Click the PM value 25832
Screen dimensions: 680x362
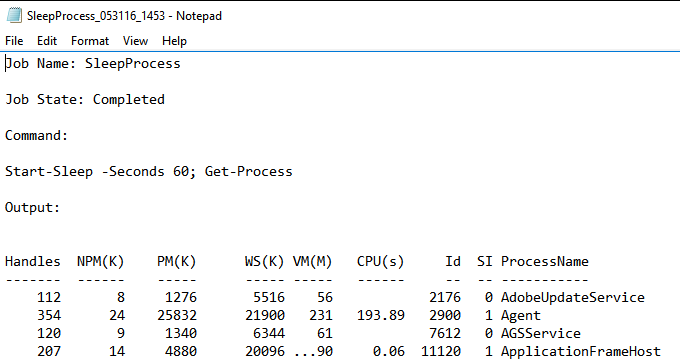click(x=177, y=316)
